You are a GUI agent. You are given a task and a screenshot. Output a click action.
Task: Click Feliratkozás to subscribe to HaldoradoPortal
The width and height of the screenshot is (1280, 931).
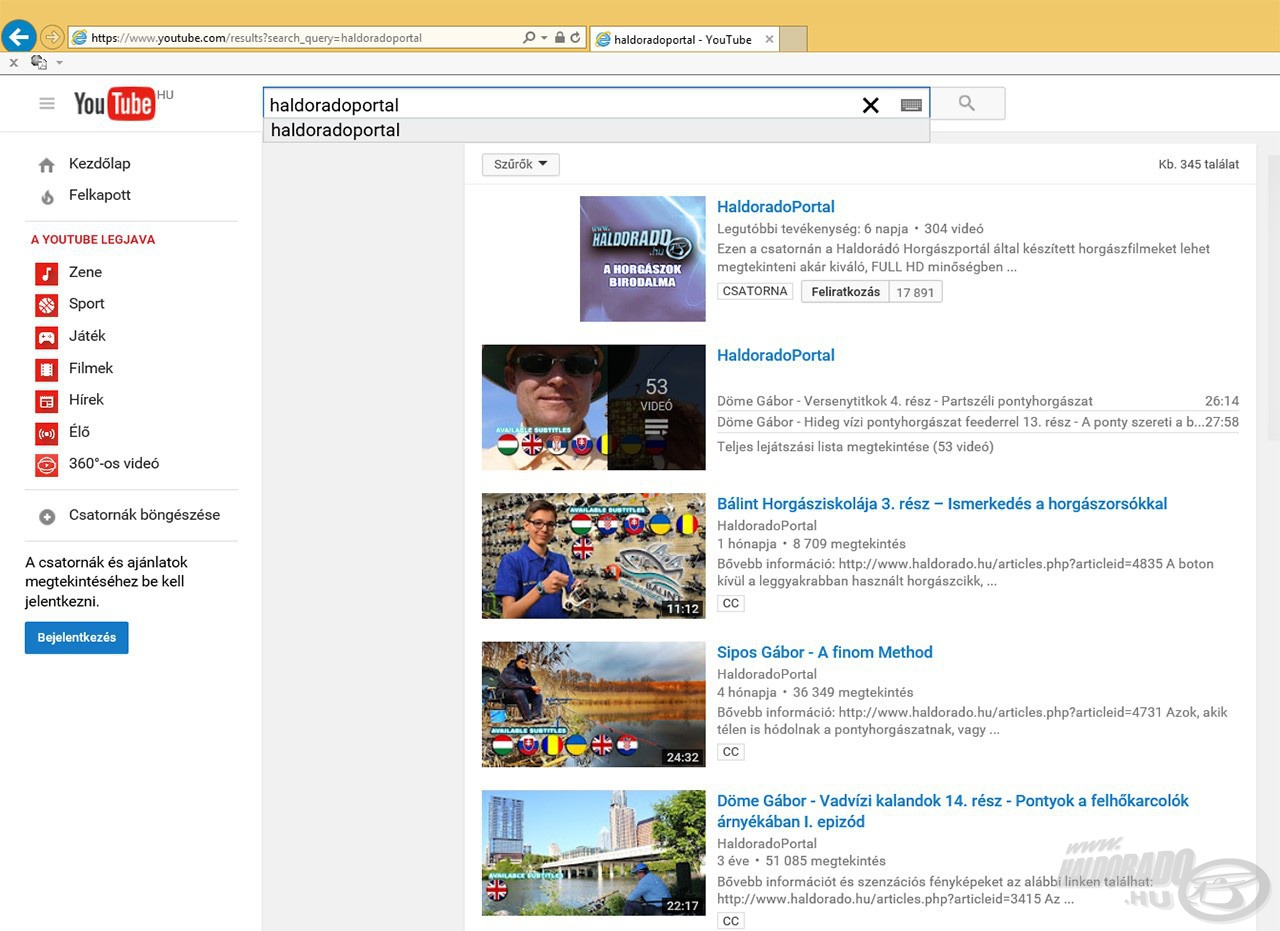click(846, 292)
